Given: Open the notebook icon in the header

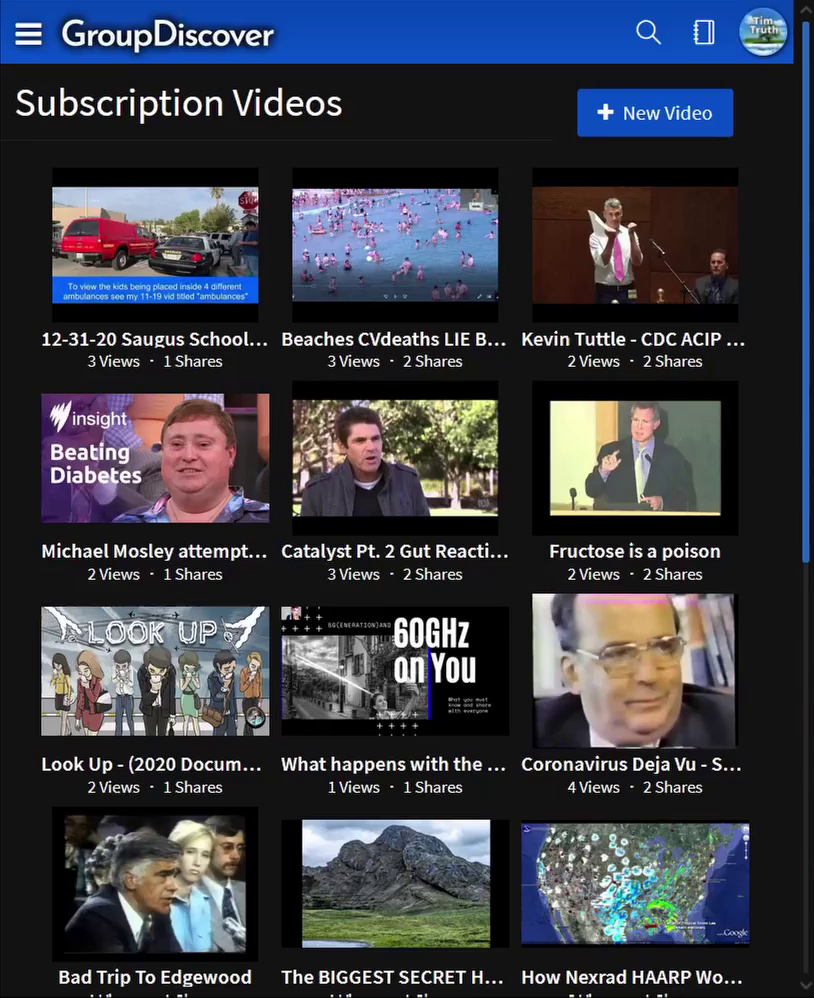Looking at the screenshot, I should click(704, 32).
